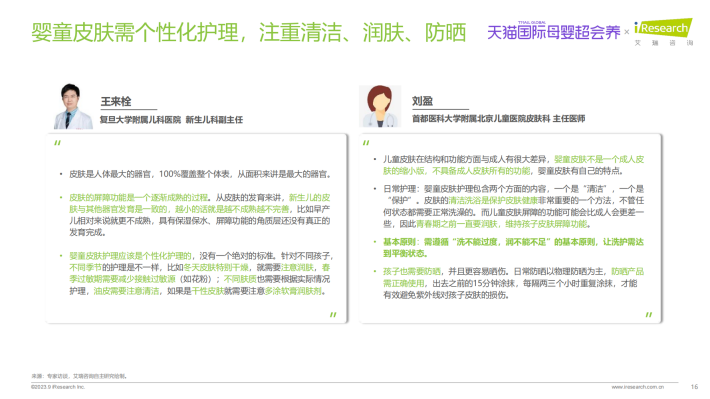Click the opening quote mark in left card
710x399 pixels.
(58, 143)
